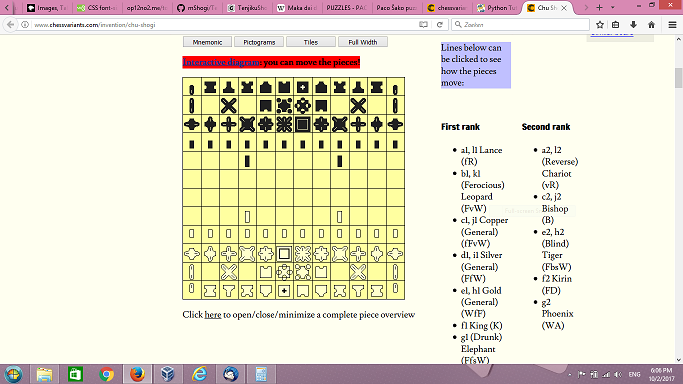Screen dimensions: 683x384
Task: Choose the Tiles piece style button
Action: point(311,42)
